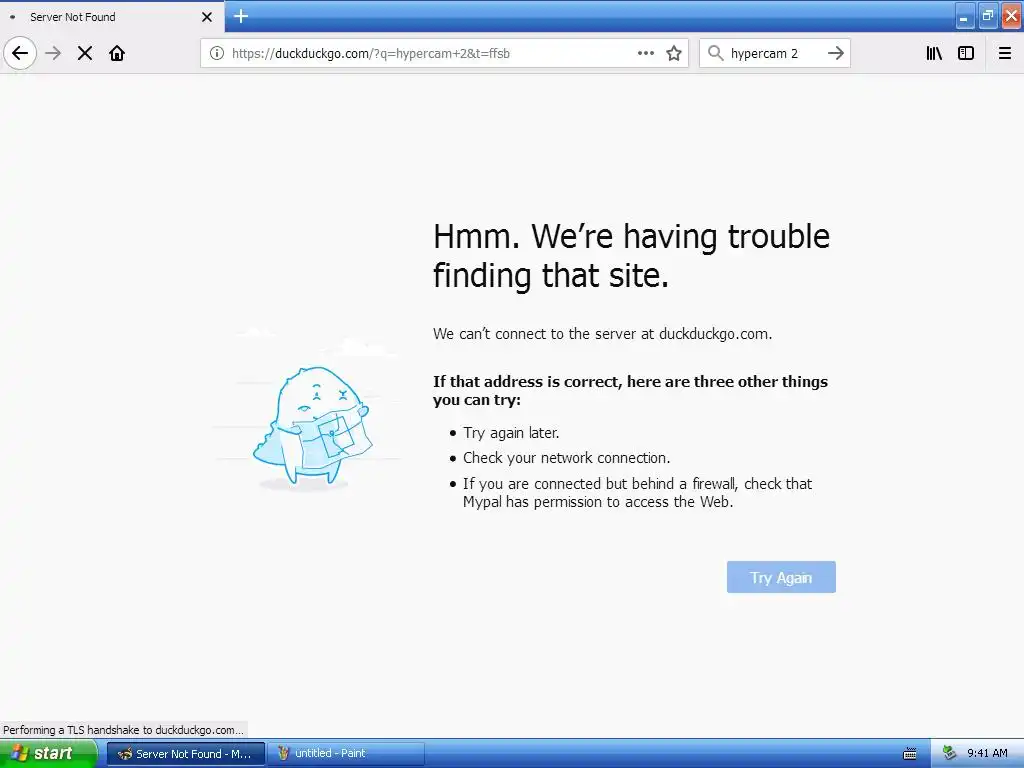Stop loading the page

[x=85, y=53]
